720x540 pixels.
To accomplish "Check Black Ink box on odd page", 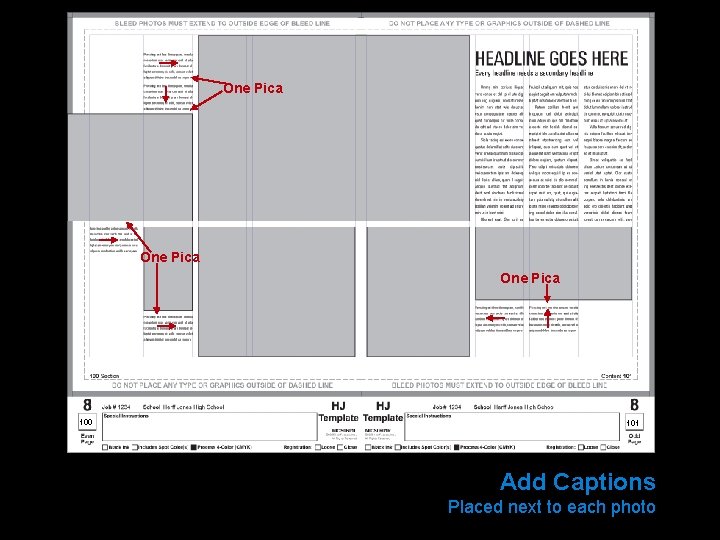I will click(x=368, y=447).
